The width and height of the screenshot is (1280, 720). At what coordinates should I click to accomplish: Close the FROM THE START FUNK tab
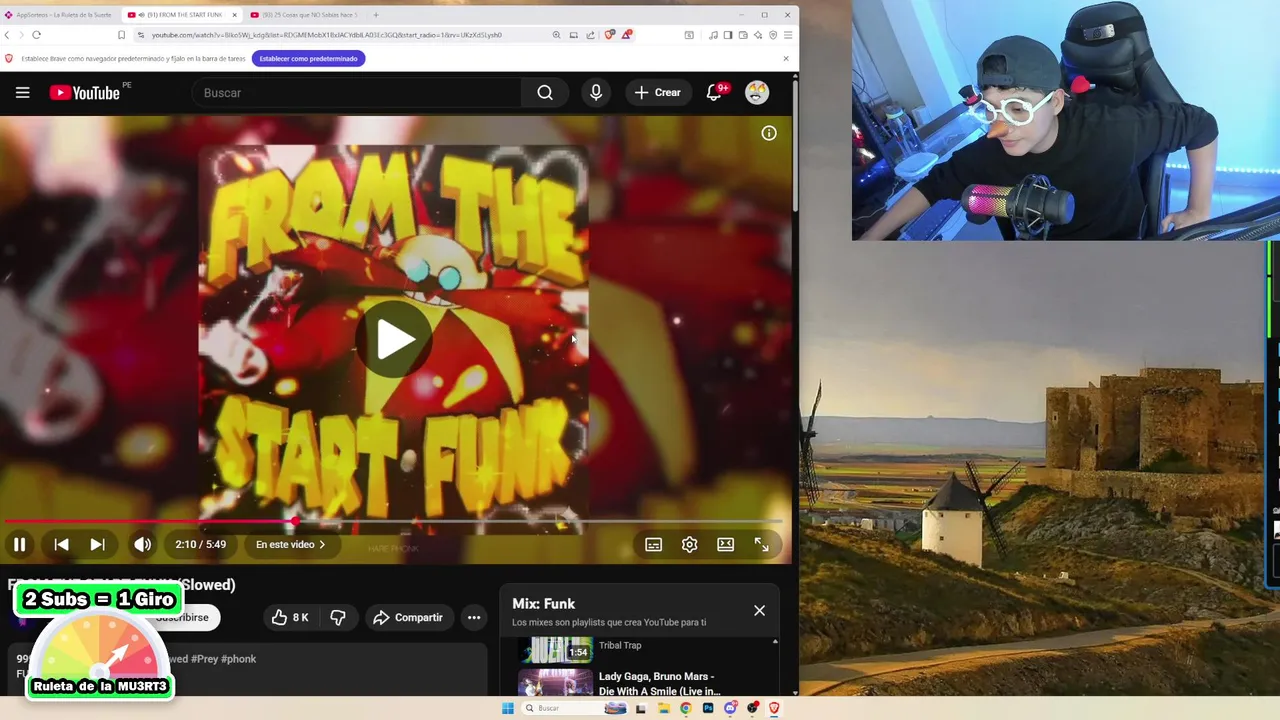[235, 15]
